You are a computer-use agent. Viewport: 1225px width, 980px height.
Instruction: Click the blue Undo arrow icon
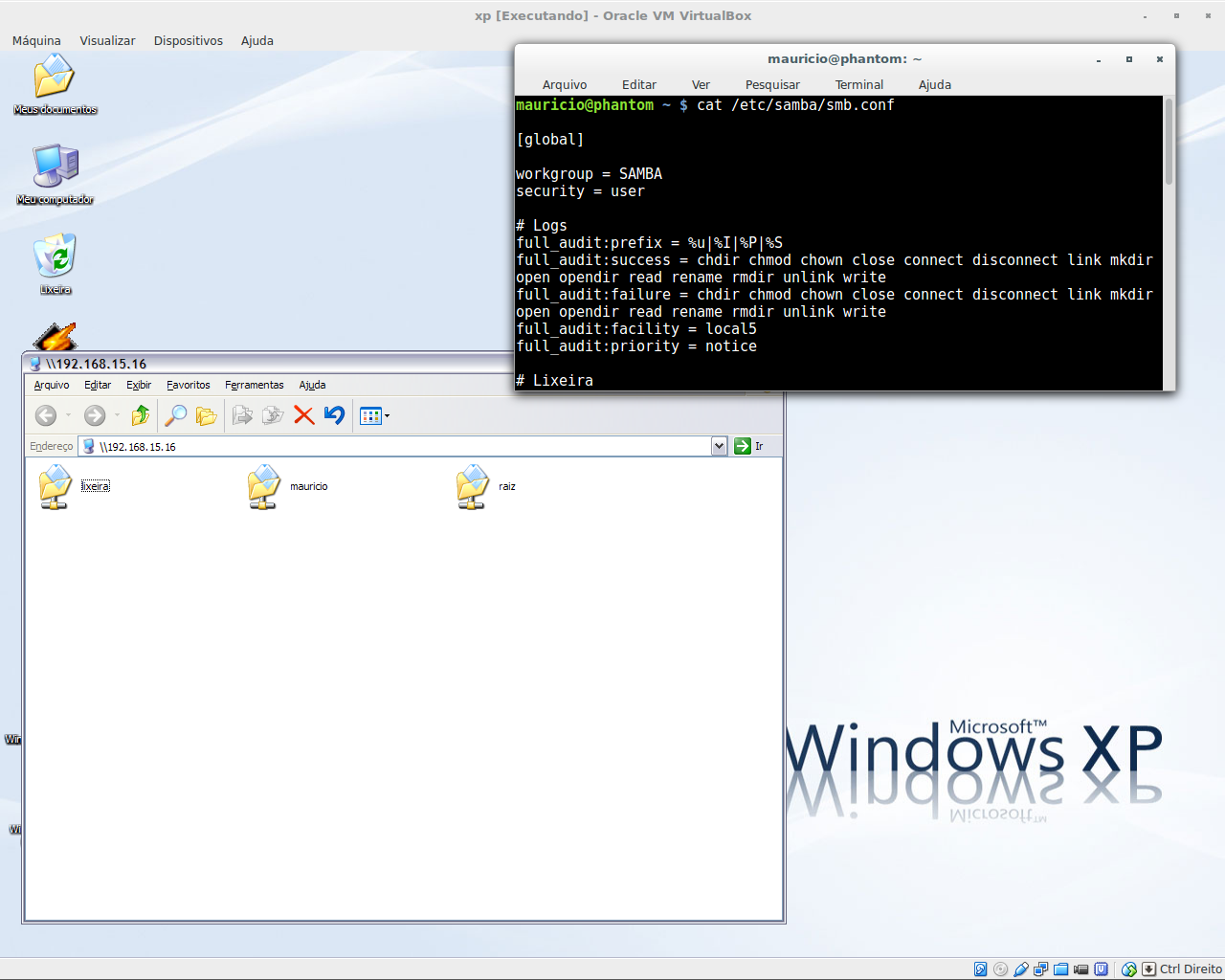click(x=334, y=415)
